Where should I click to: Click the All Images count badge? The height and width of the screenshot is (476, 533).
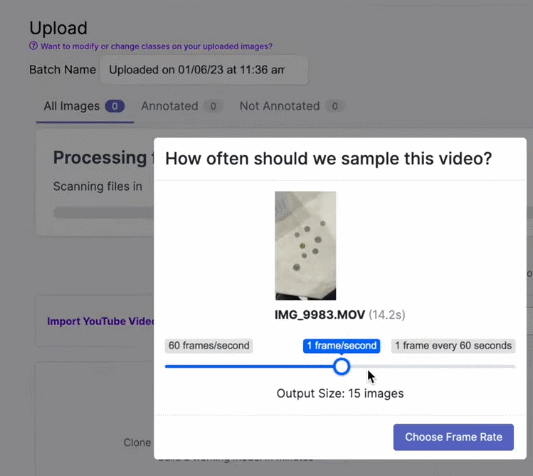coord(115,106)
